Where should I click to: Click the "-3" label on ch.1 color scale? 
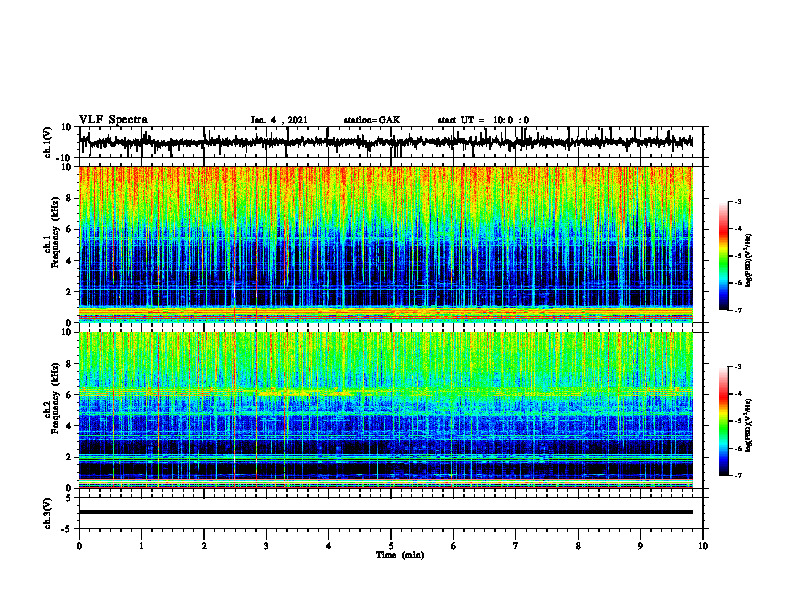737,201
